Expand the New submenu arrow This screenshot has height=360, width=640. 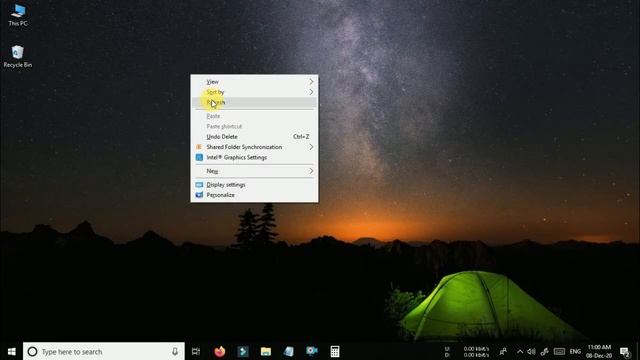(311, 171)
